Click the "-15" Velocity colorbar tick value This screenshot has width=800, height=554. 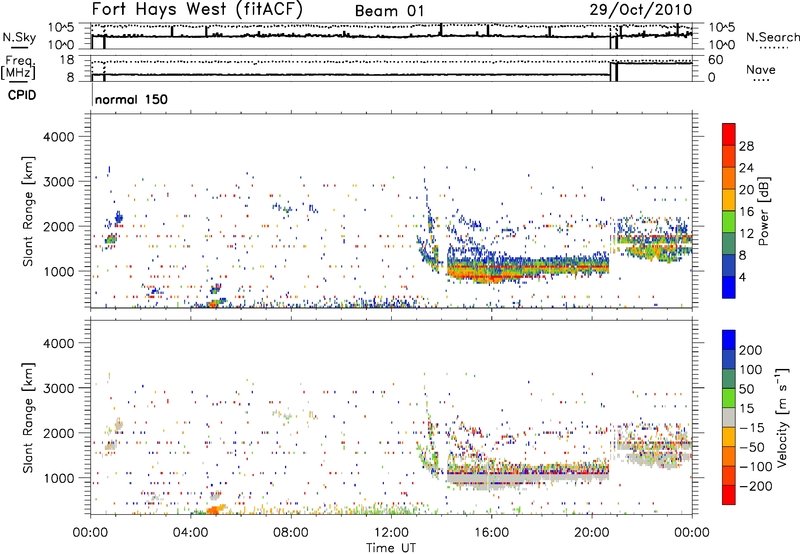751,428
